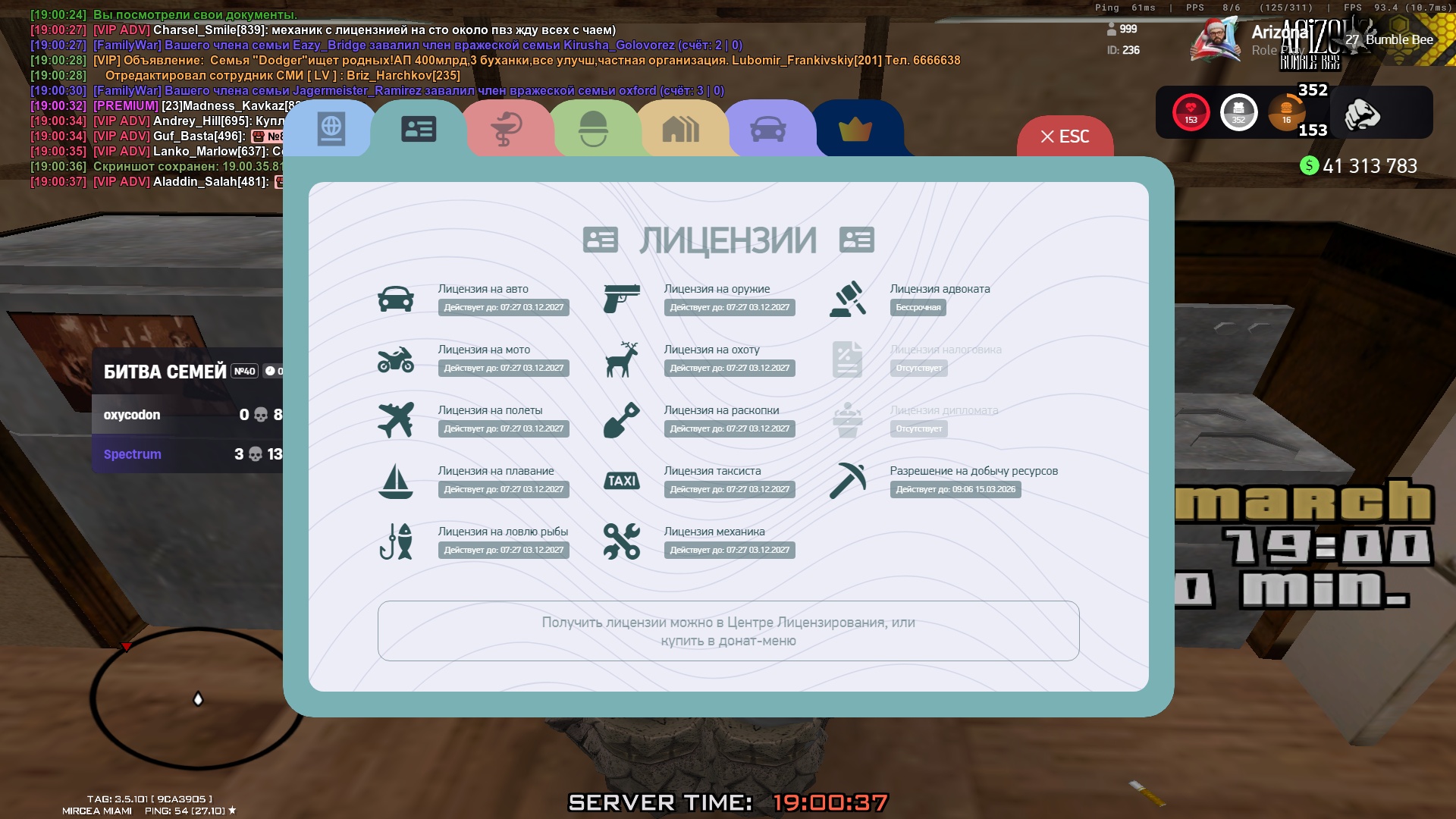Viewport: 1456px width, 819px height.
Task: Click the airplane flying license icon
Action: [396, 420]
